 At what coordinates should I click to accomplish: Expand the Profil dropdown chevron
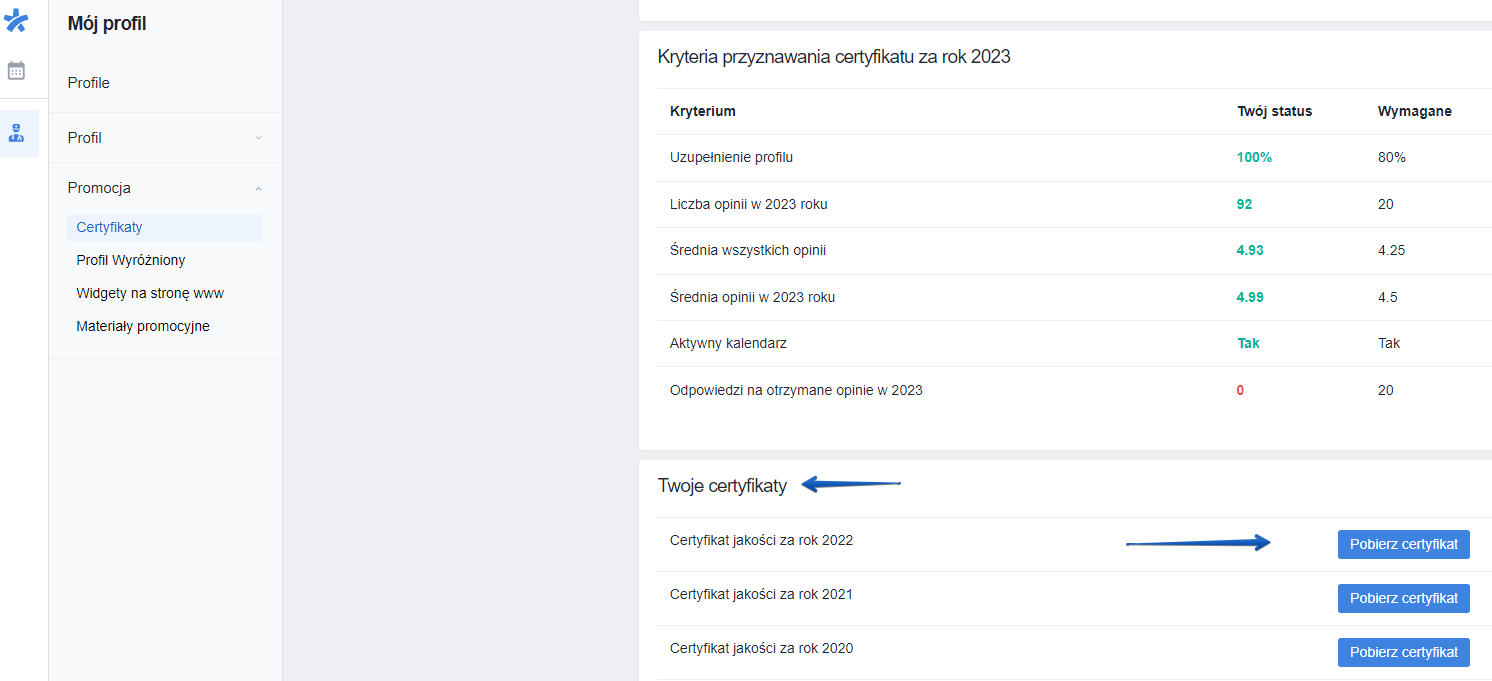coord(258,137)
